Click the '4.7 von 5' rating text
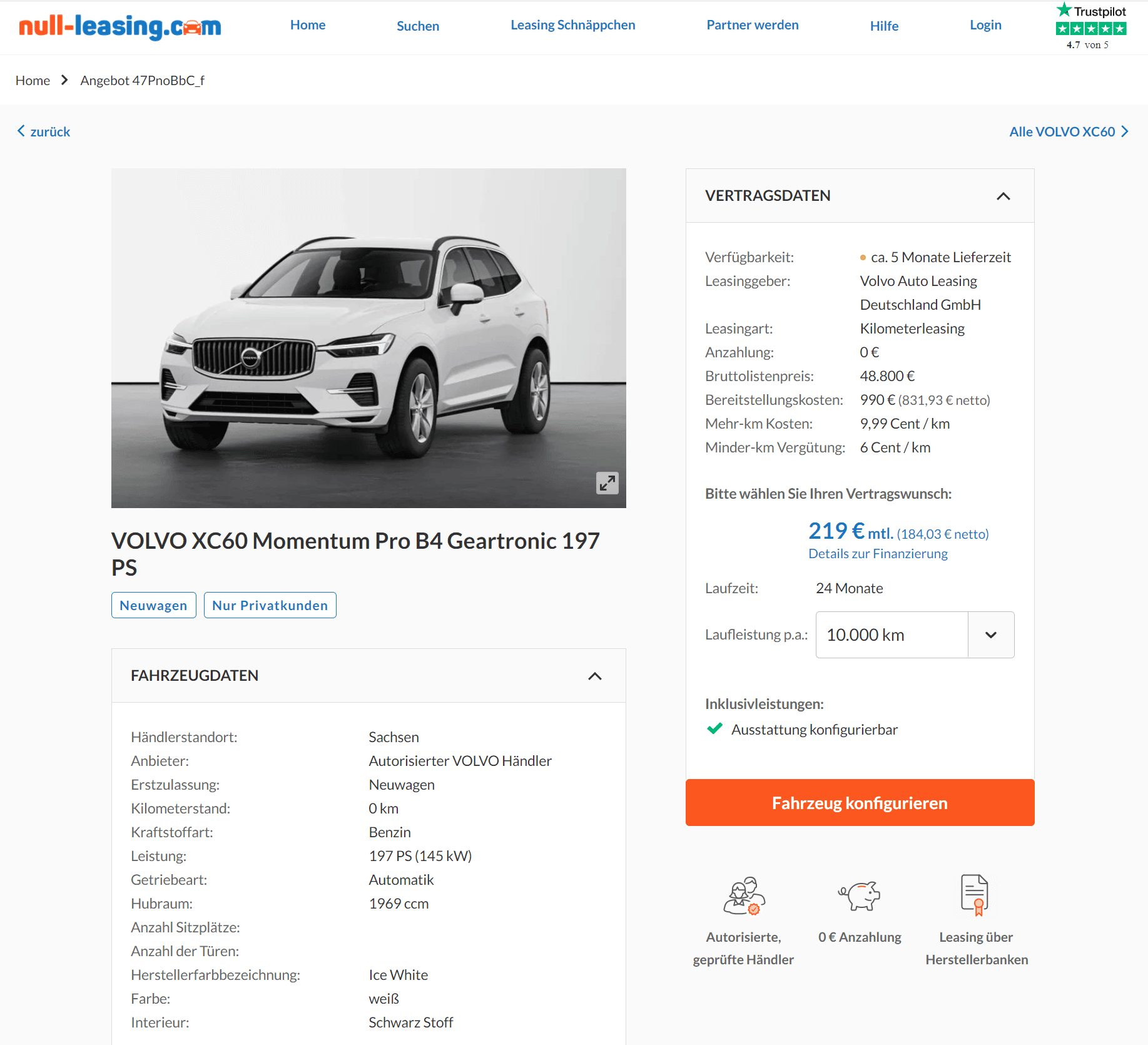1148x1045 pixels. 1087,44
